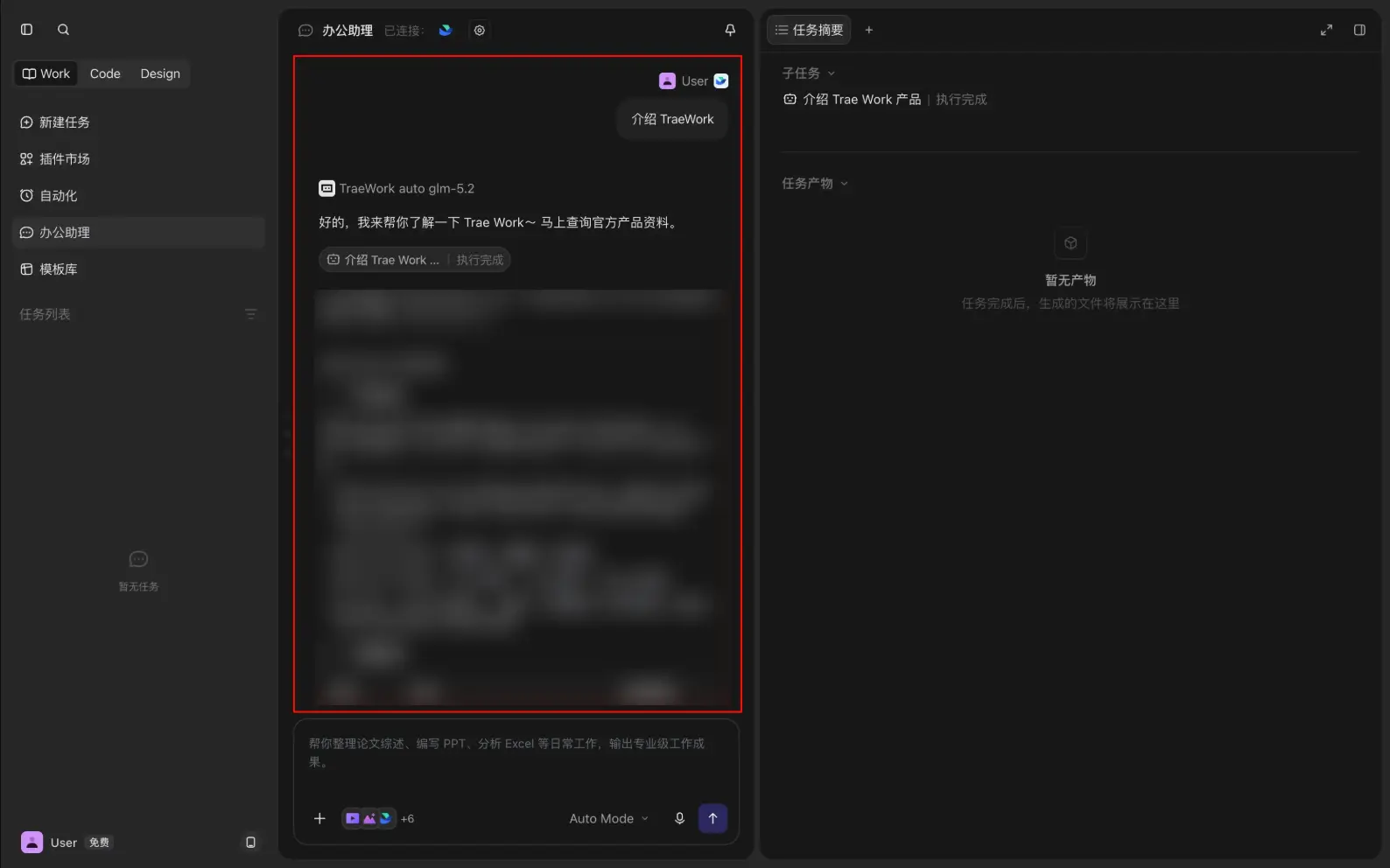The height and width of the screenshot is (868, 1390).
Task: Click the 介绍 TraeWork message bubble
Action: pos(672,120)
